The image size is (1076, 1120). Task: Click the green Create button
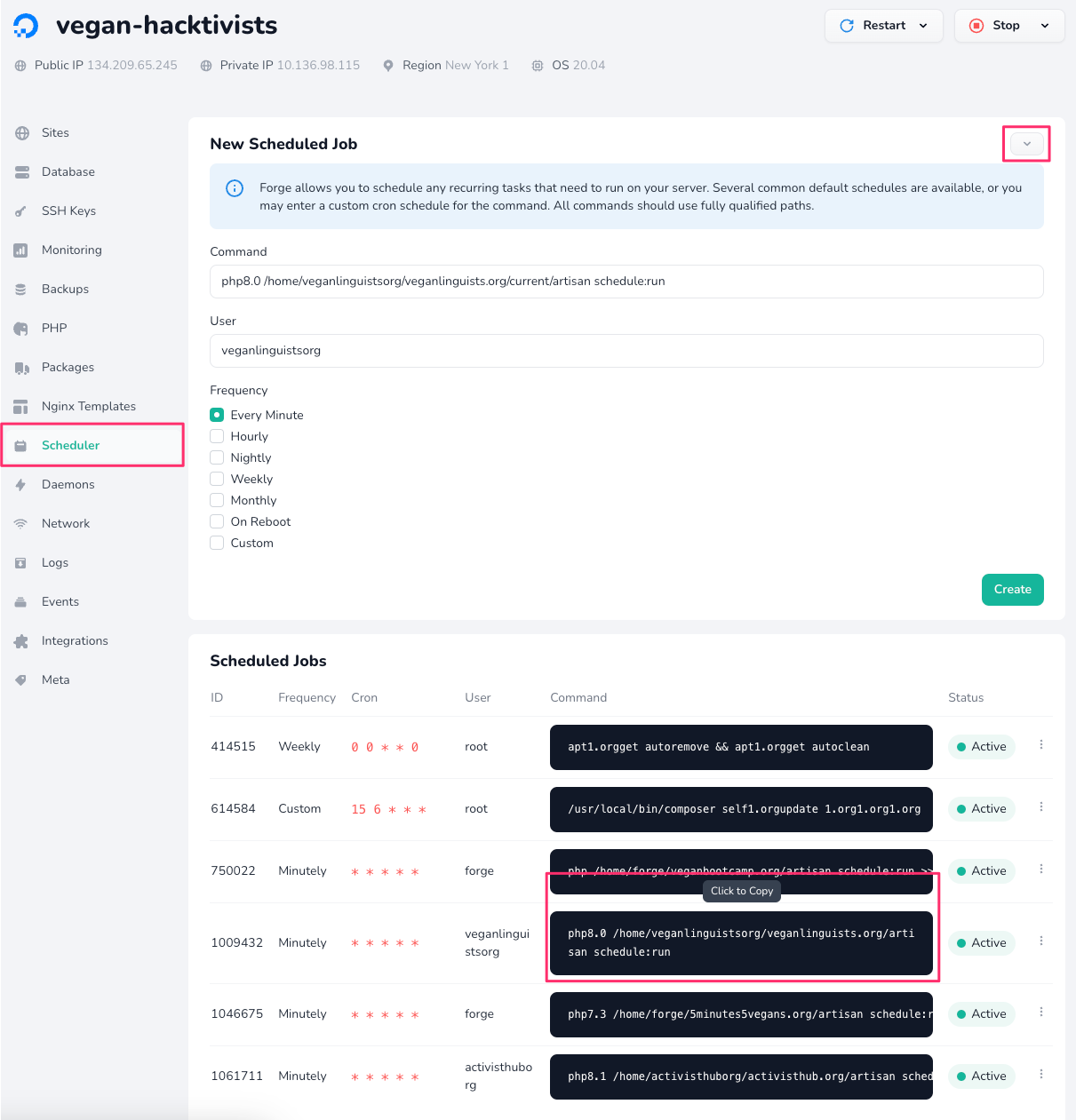tap(1012, 590)
